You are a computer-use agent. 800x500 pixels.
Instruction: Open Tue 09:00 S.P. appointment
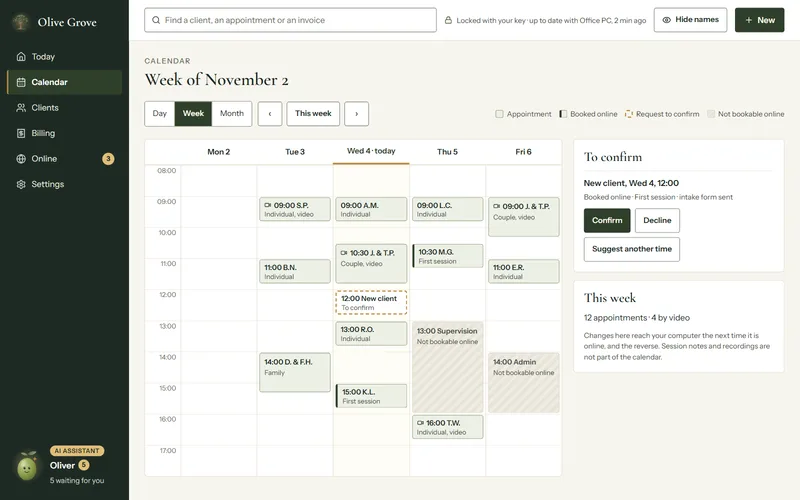tap(295, 209)
